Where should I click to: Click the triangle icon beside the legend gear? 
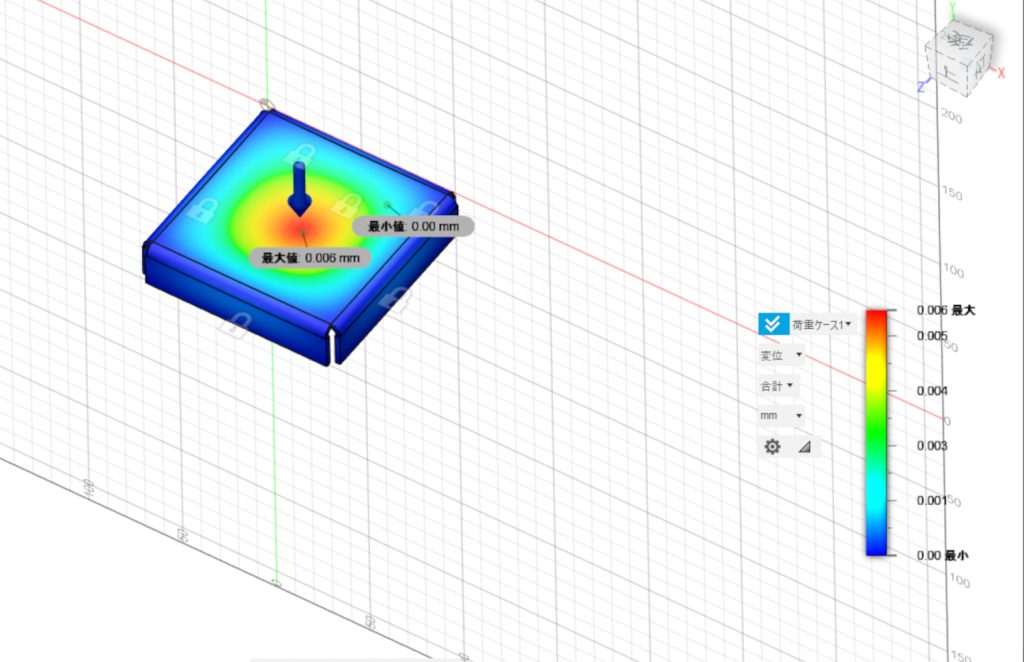click(804, 447)
